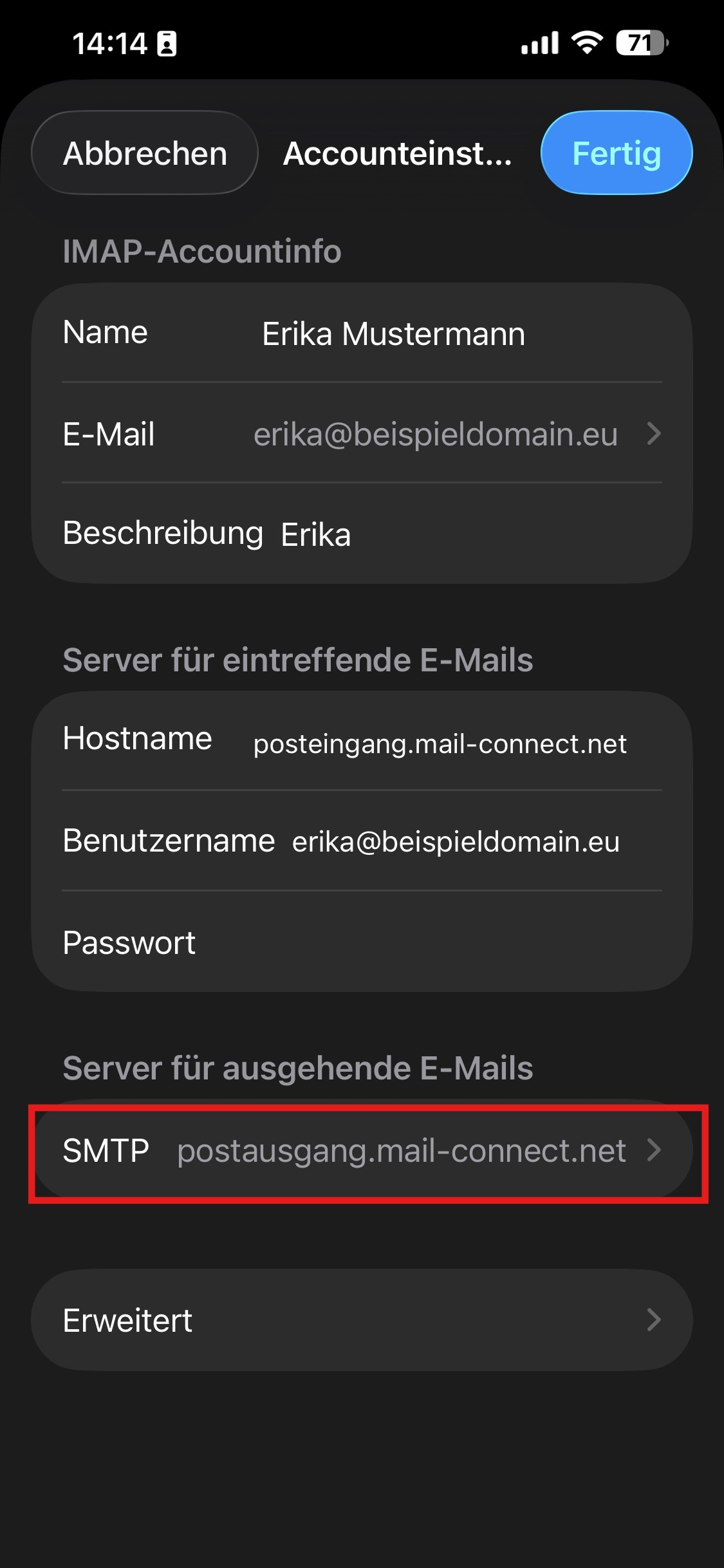Tap the 14:14 clock in status bar
The height and width of the screenshot is (1568, 724).
[x=110, y=44]
